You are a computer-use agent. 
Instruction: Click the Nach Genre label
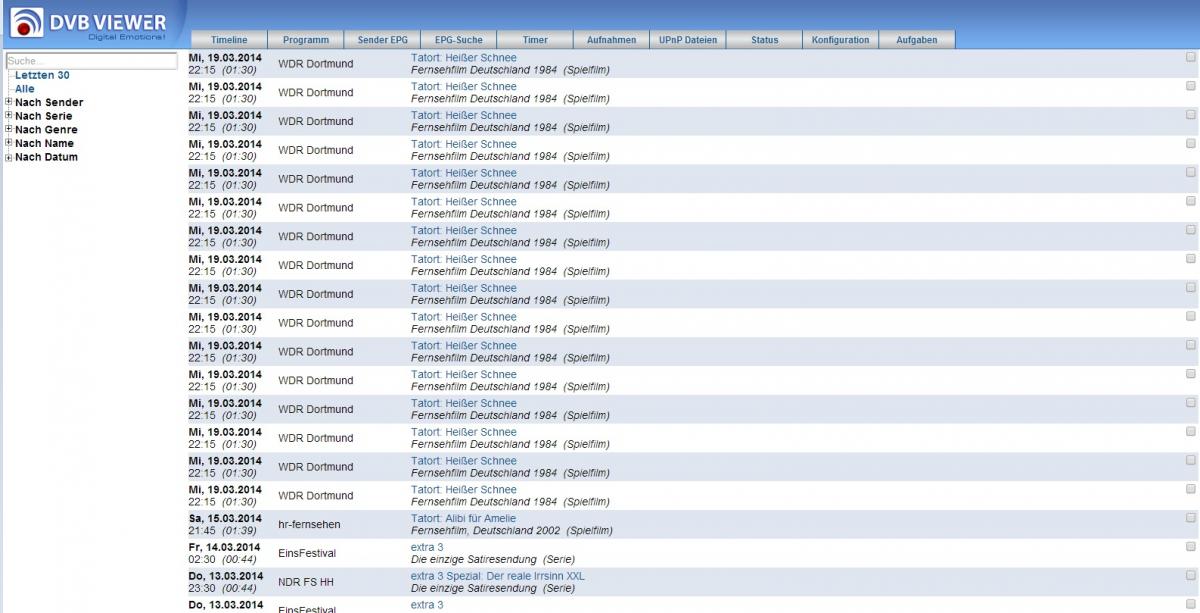pos(46,130)
